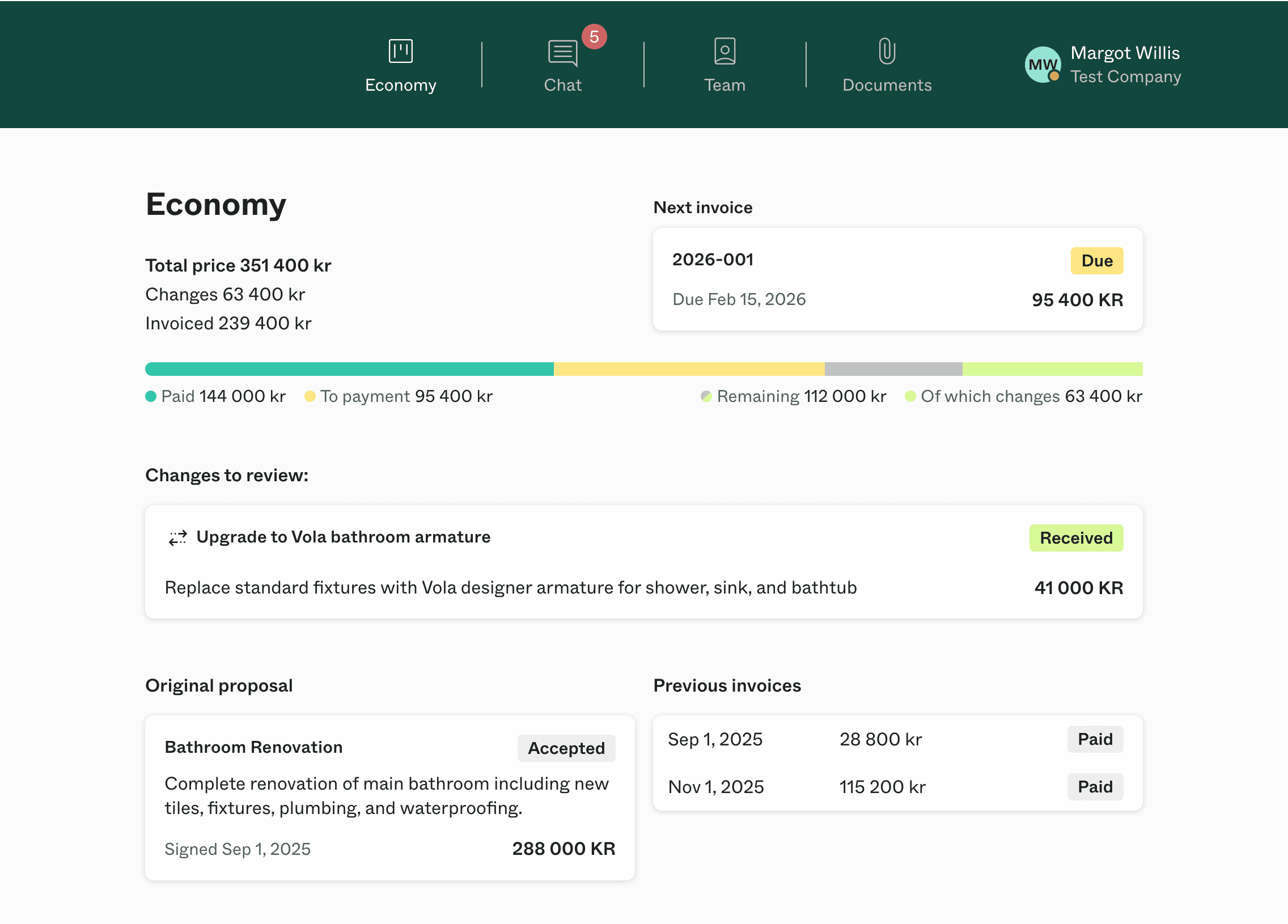
Task: Click the green Received status badge
Action: click(1075, 538)
